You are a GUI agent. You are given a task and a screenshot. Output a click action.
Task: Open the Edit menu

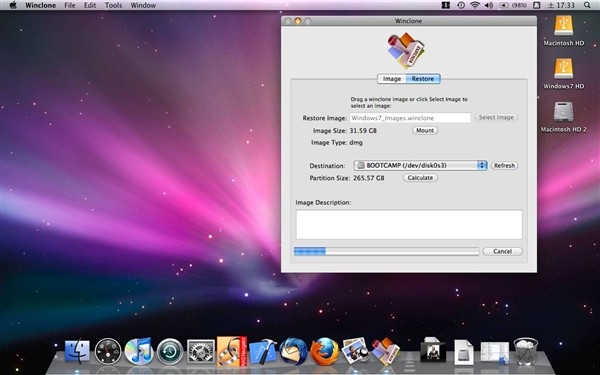click(90, 5)
